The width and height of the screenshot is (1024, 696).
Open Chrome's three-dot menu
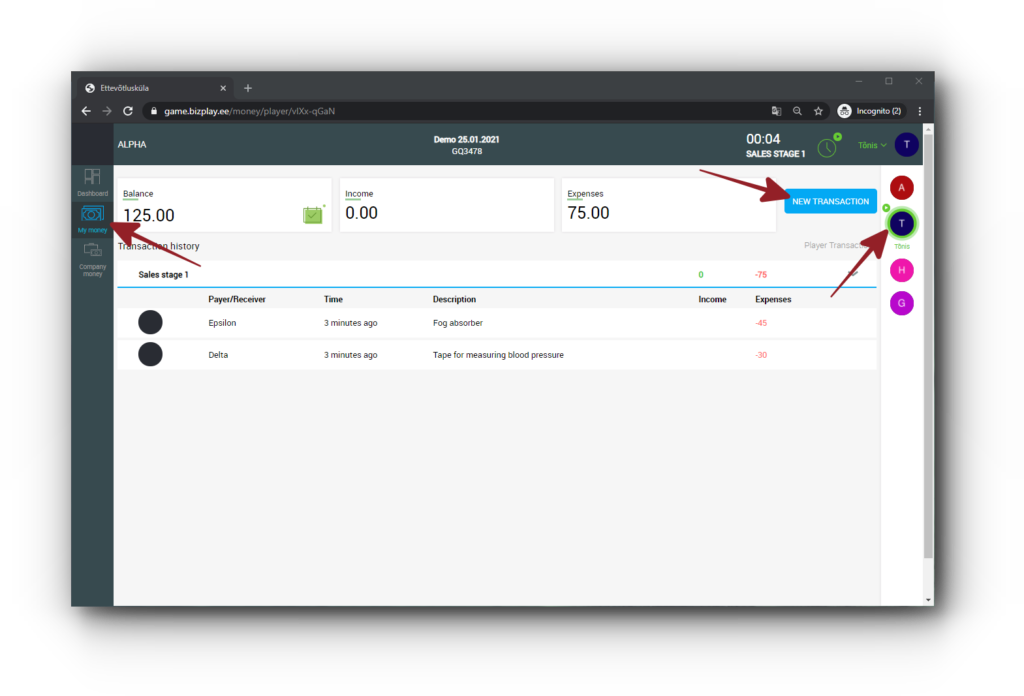(920, 111)
